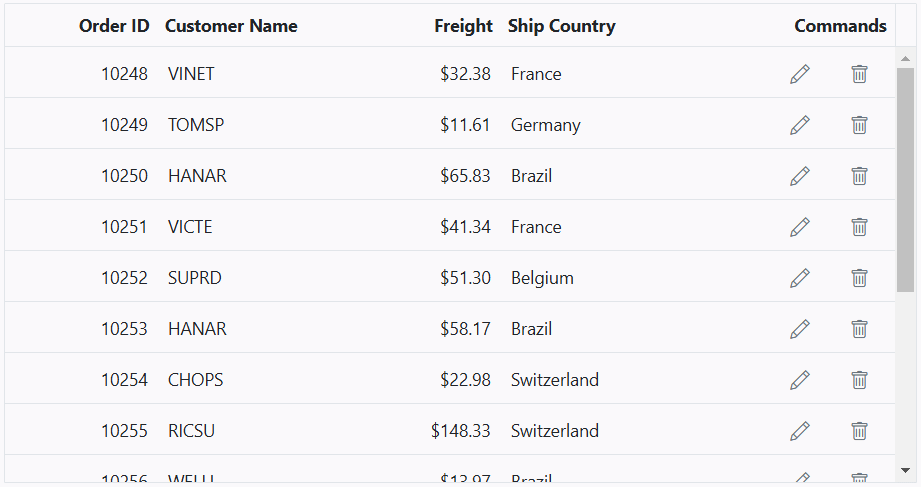Viewport: 921px width, 487px height.
Task: Sort by the Customer Name header
Action: tap(231, 26)
